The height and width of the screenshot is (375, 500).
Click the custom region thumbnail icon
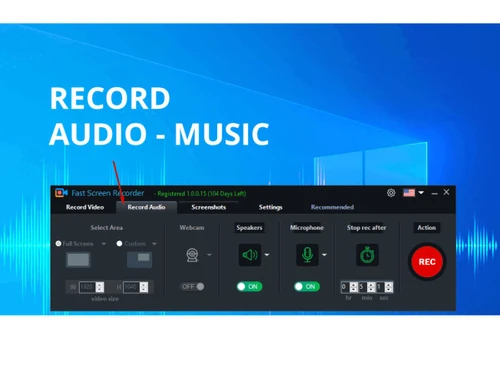140,259
